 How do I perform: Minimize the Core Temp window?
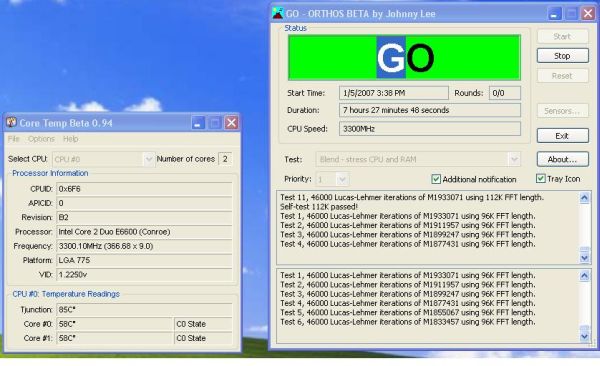click(198, 123)
